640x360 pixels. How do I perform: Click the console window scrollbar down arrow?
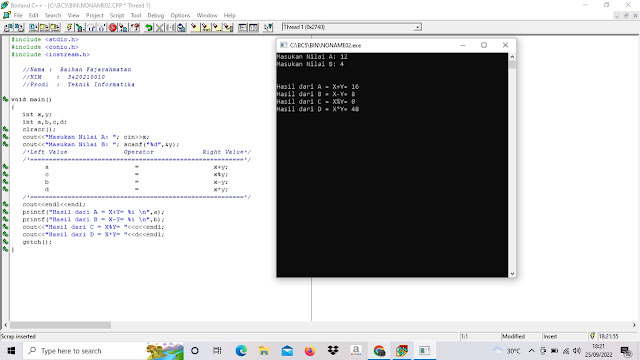point(512,274)
